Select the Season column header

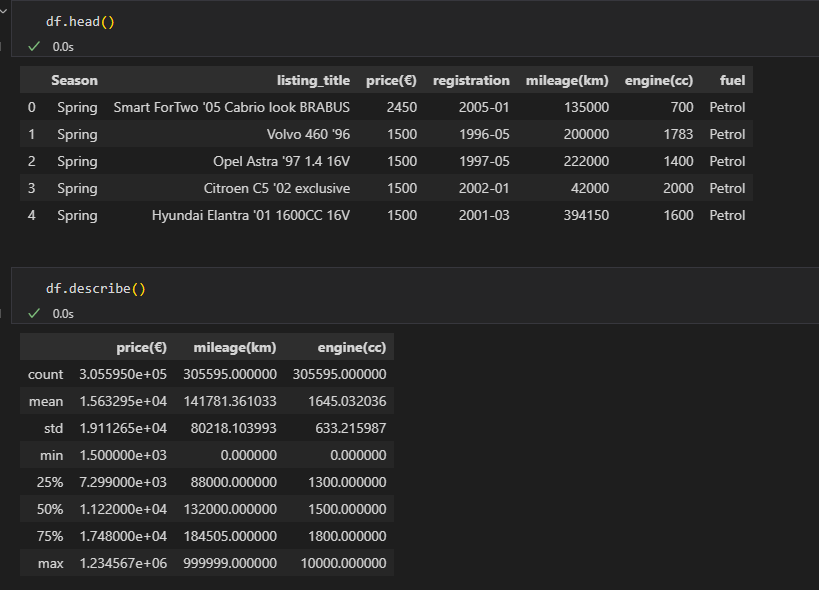(x=74, y=80)
